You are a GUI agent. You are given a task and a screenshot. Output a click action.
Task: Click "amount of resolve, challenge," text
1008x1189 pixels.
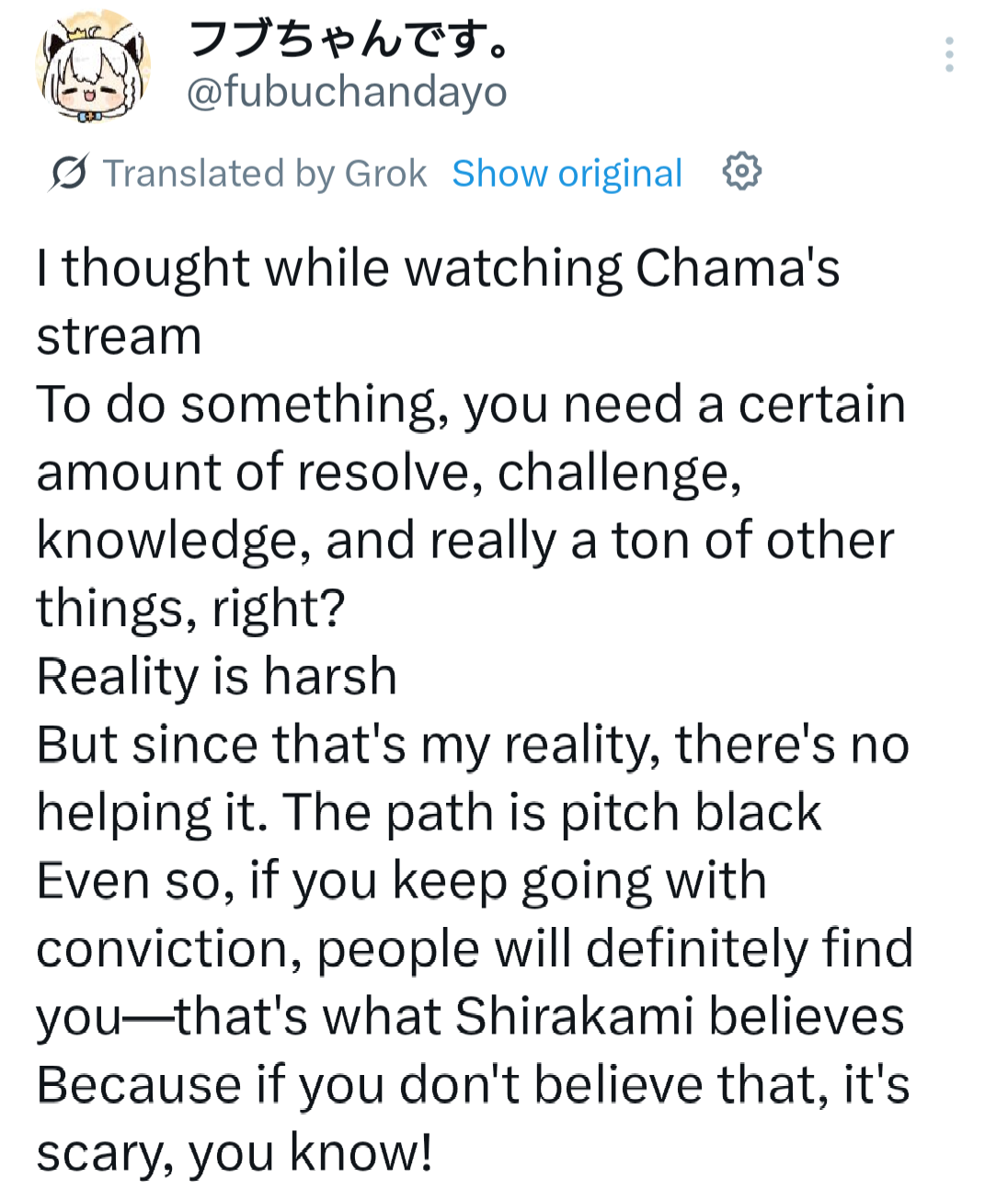(388, 473)
